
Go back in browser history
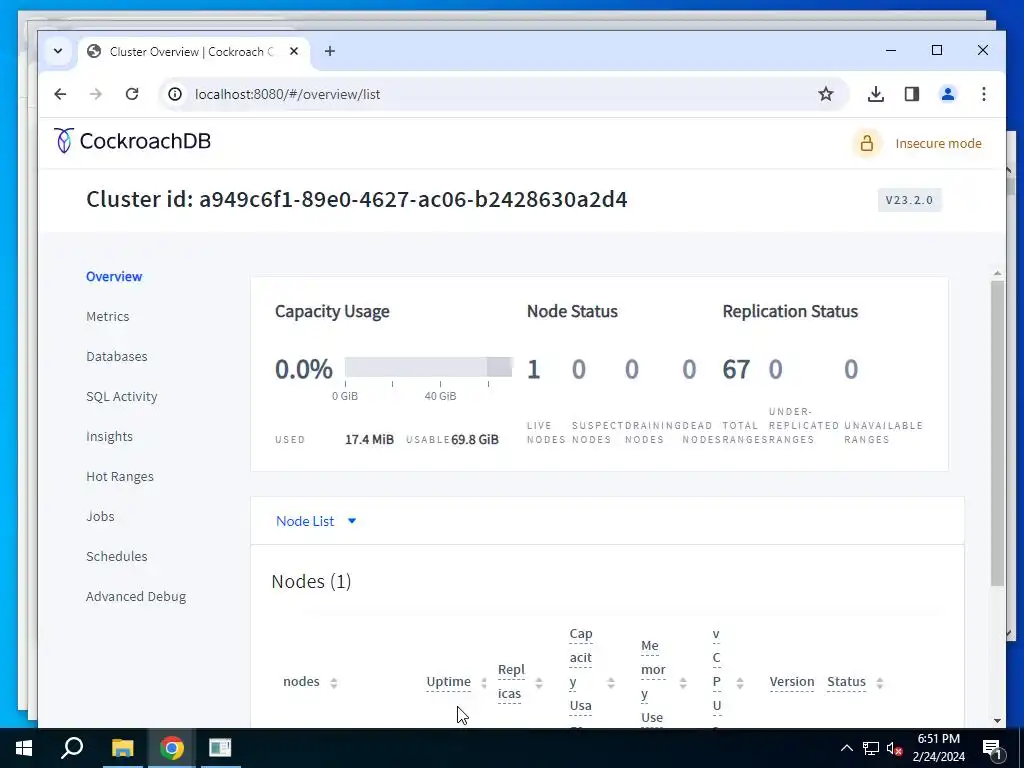60,94
